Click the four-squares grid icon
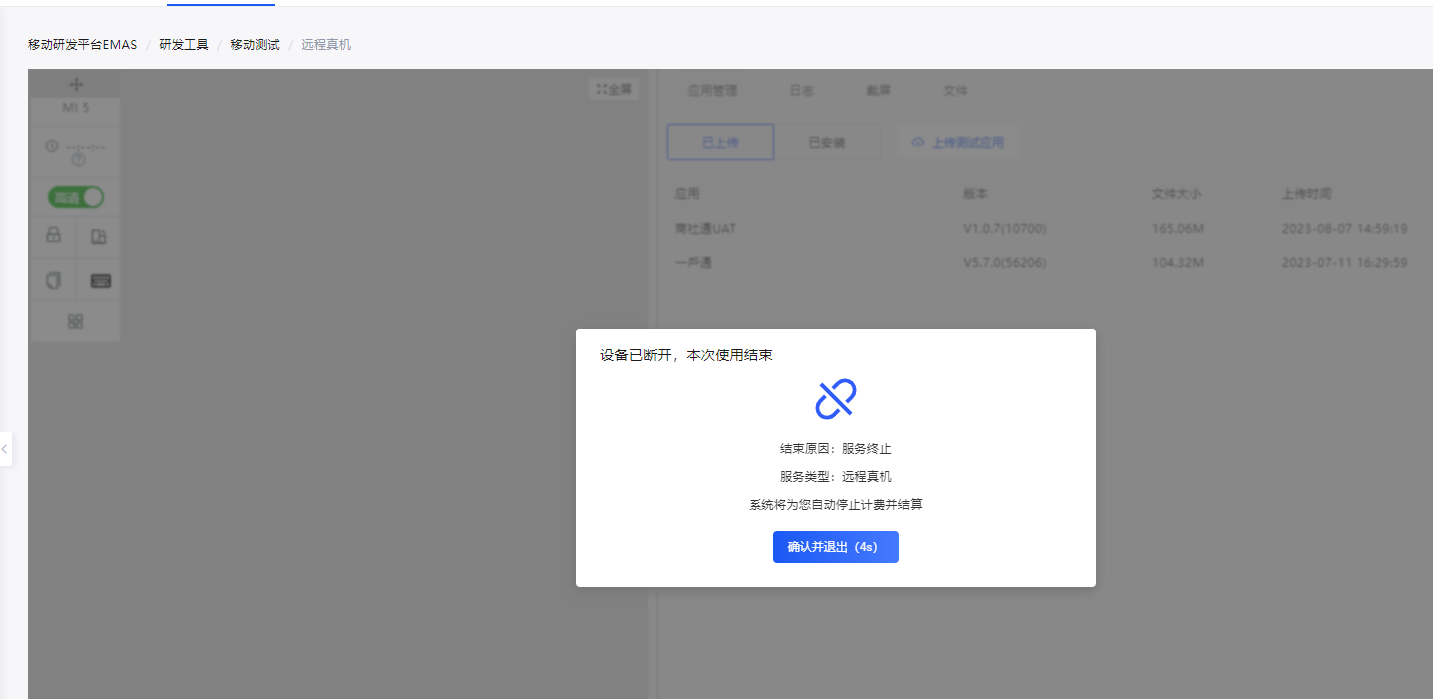 coord(76,322)
